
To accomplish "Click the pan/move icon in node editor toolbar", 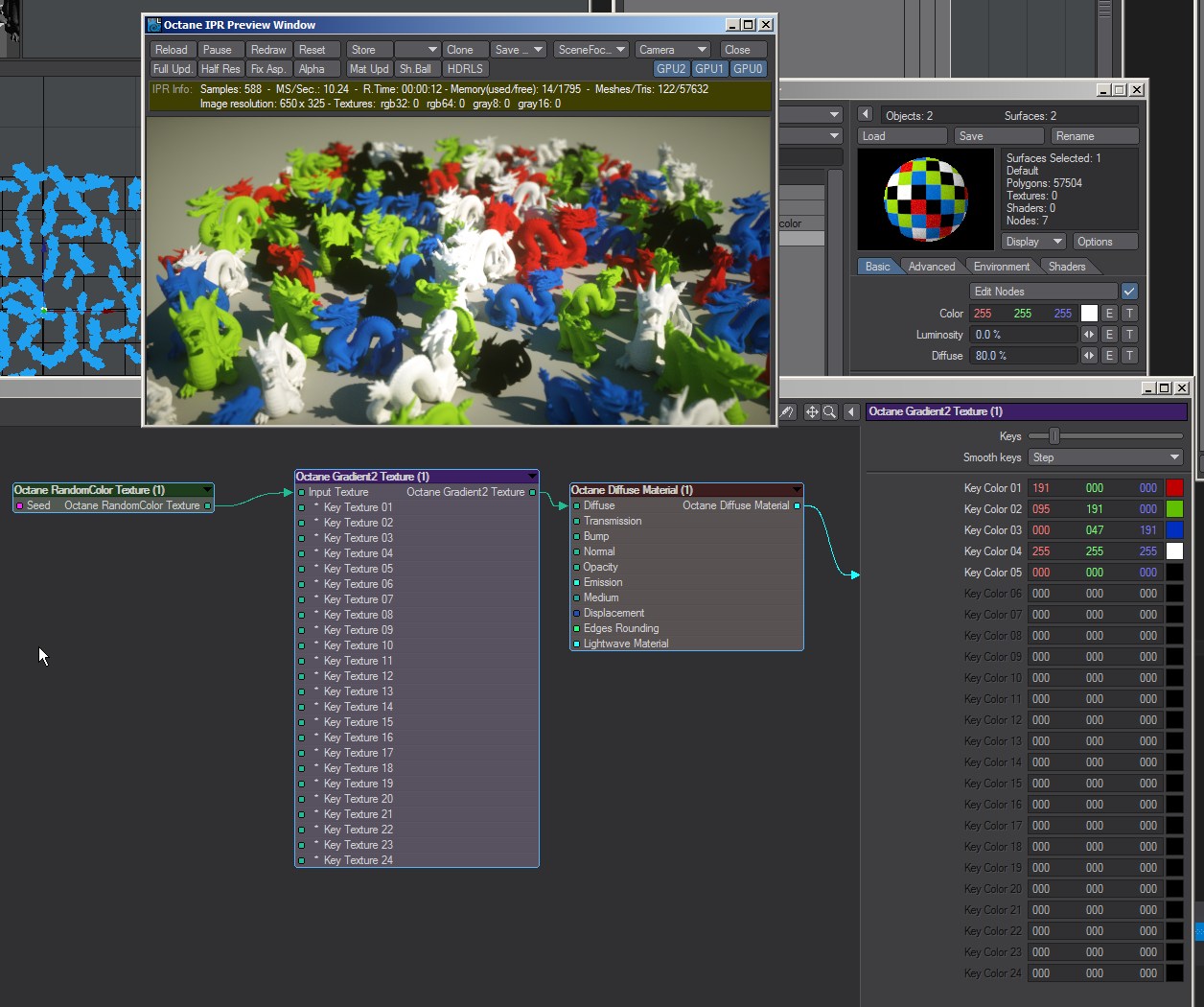I will click(x=812, y=411).
